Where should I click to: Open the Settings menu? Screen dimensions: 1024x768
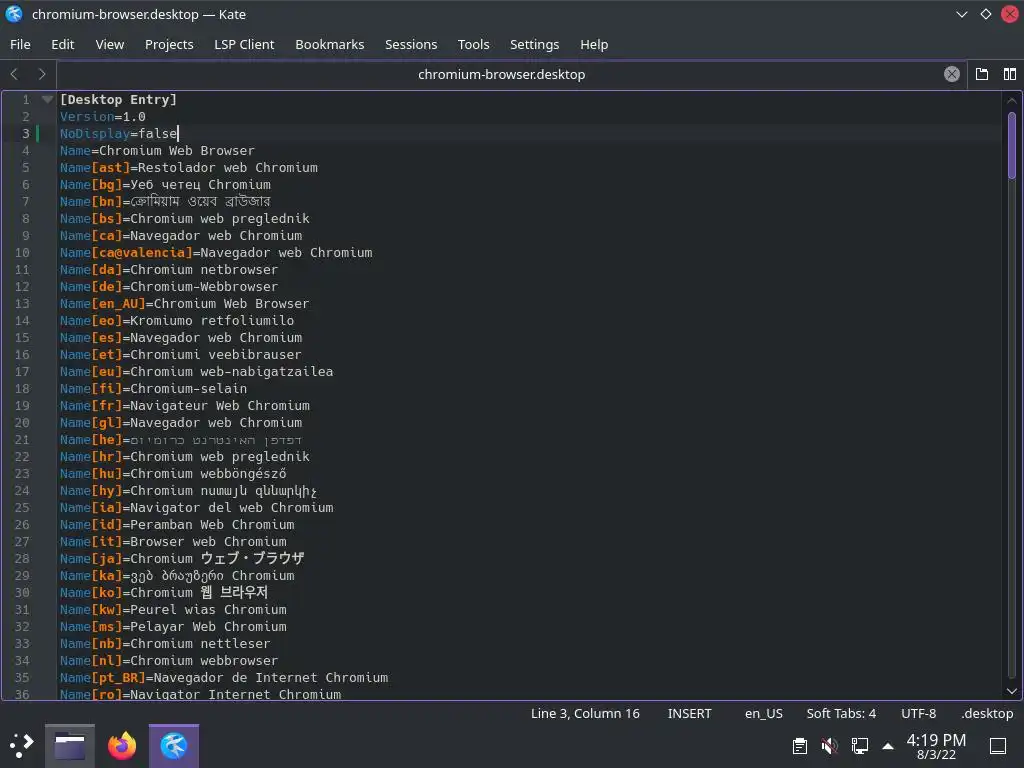(x=534, y=44)
